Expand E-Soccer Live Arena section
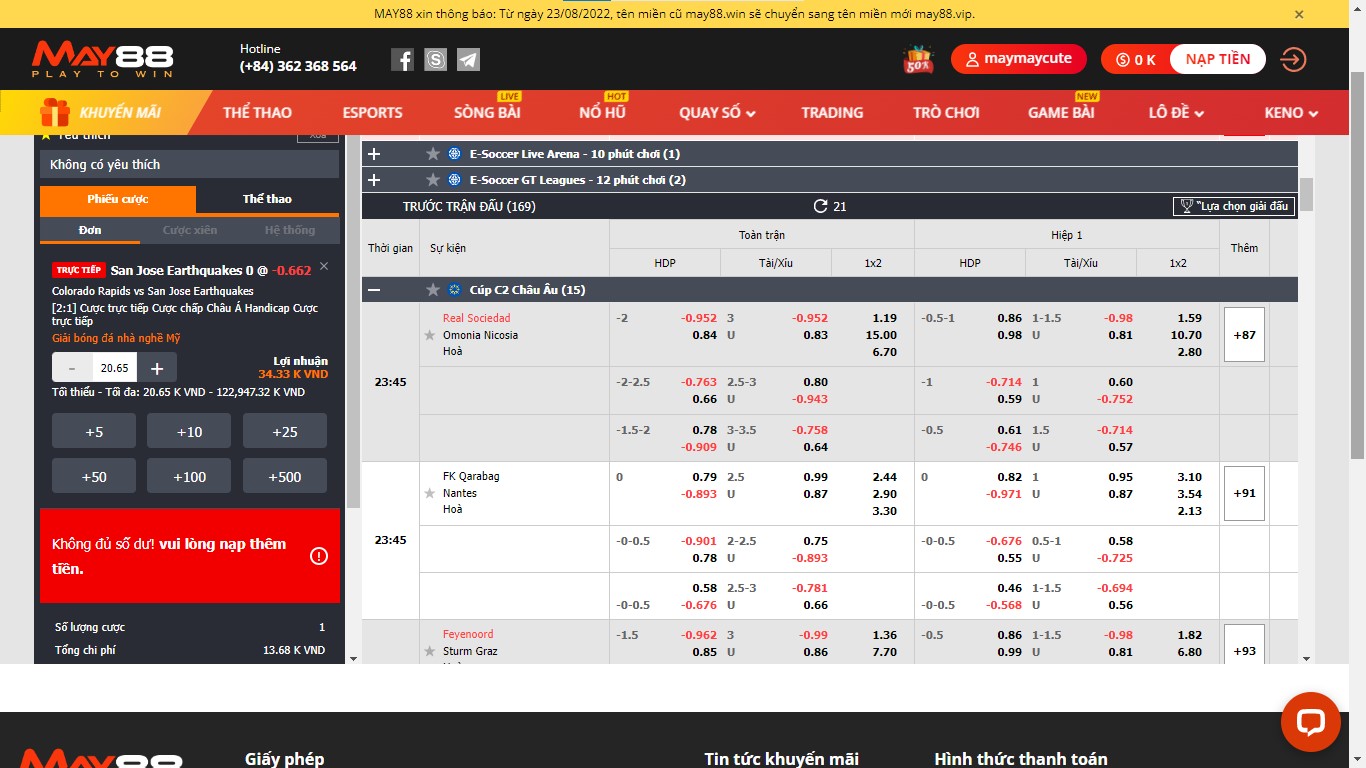 tap(374, 154)
